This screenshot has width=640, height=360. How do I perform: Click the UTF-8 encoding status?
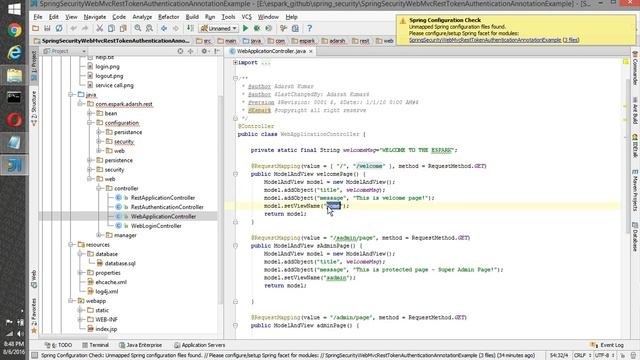pyautogui.click(x=604, y=356)
